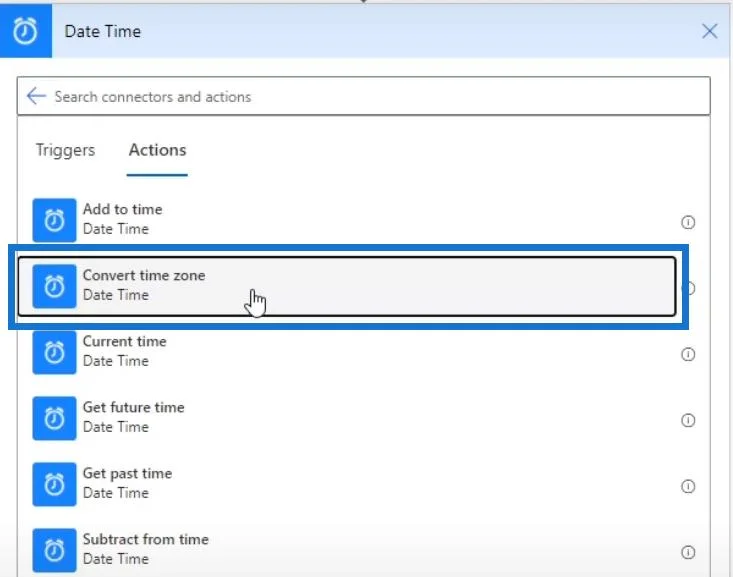This screenshot has width=733, height=577.
Task: Click the Subtract from time clock icon
Action: [x=54, y=550]
